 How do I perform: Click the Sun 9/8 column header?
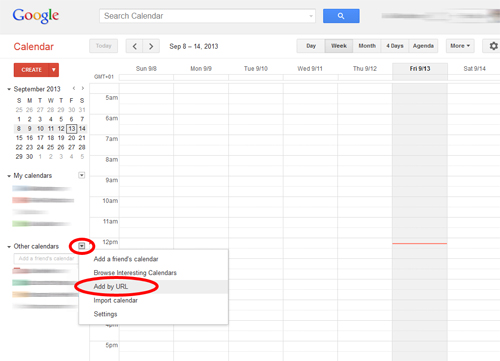146,69
